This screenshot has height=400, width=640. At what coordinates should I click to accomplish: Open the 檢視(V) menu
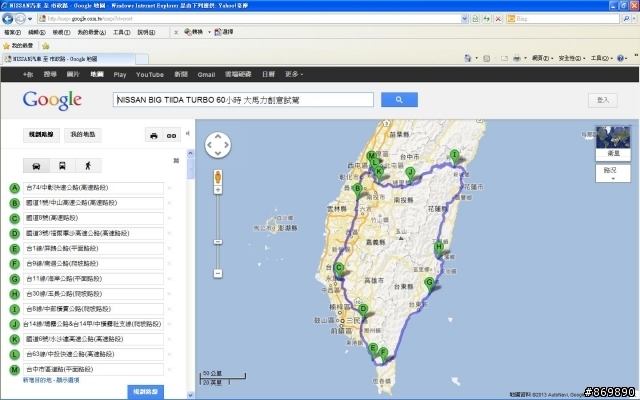61,32
